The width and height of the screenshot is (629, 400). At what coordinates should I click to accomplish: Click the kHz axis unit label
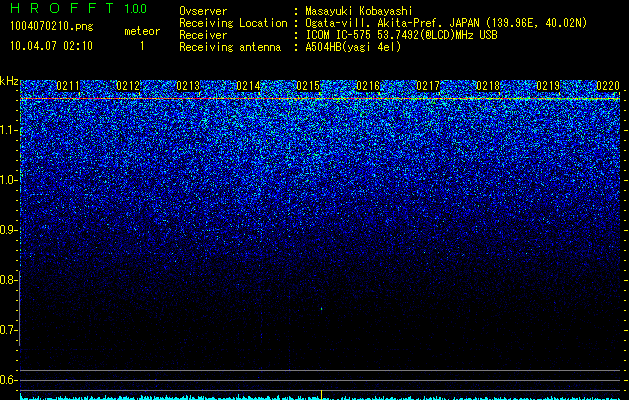9,81
